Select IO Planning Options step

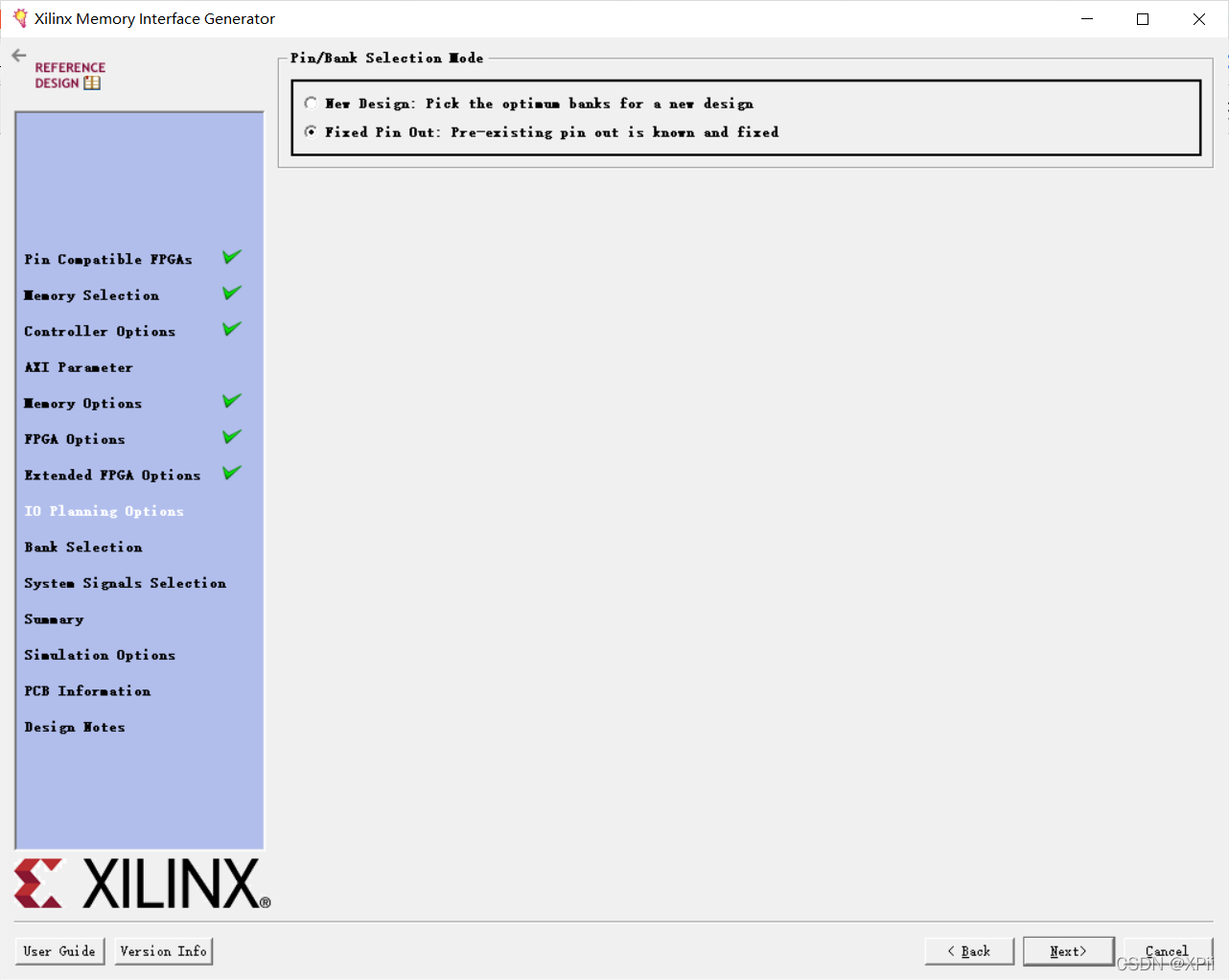coord(104,511)
